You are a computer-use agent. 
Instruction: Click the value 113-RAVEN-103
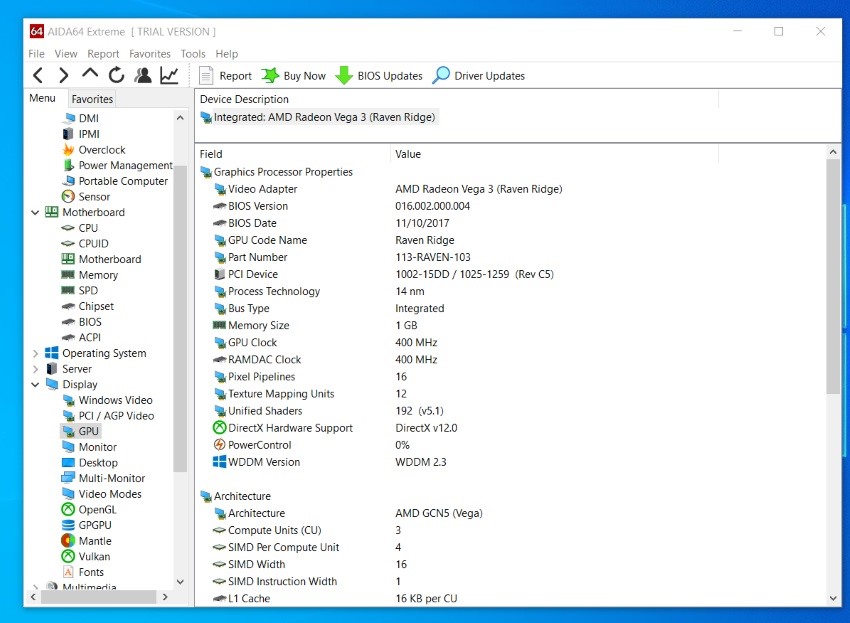click(433, 257)
